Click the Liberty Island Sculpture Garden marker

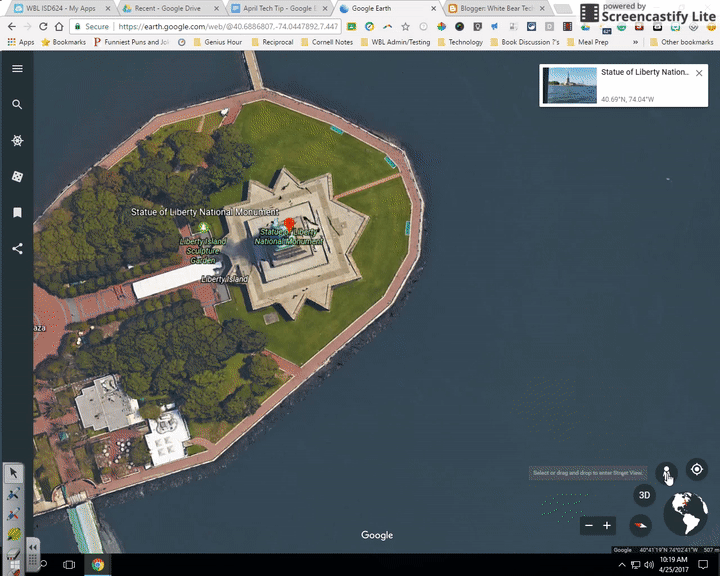click(203, 227)
